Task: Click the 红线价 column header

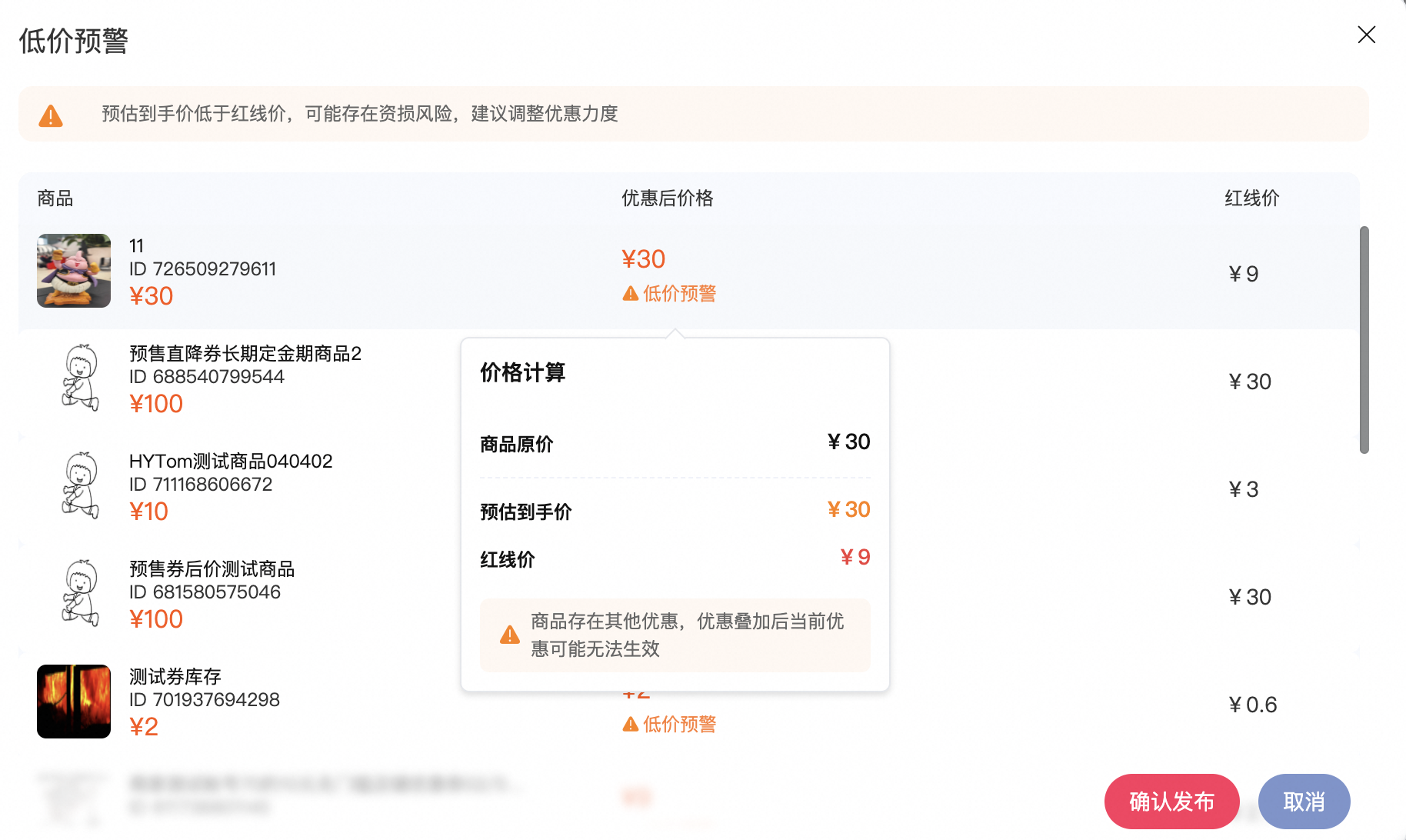Action: click(1252, 198)
